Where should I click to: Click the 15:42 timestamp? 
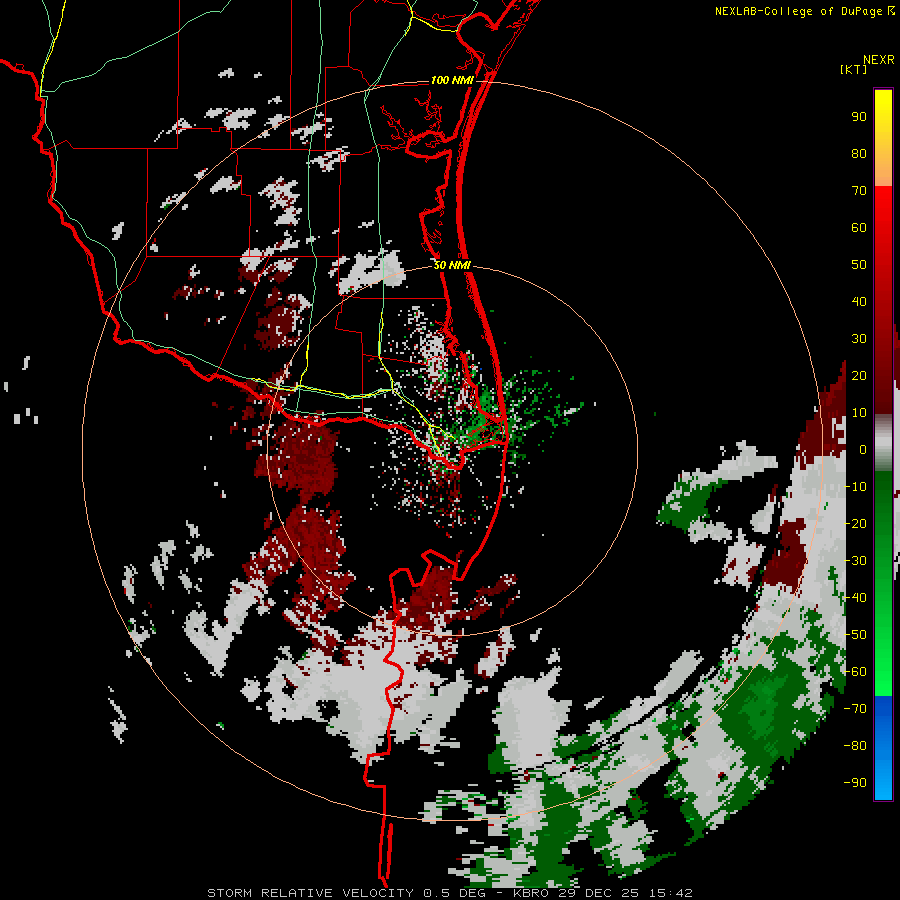point(671,893)
